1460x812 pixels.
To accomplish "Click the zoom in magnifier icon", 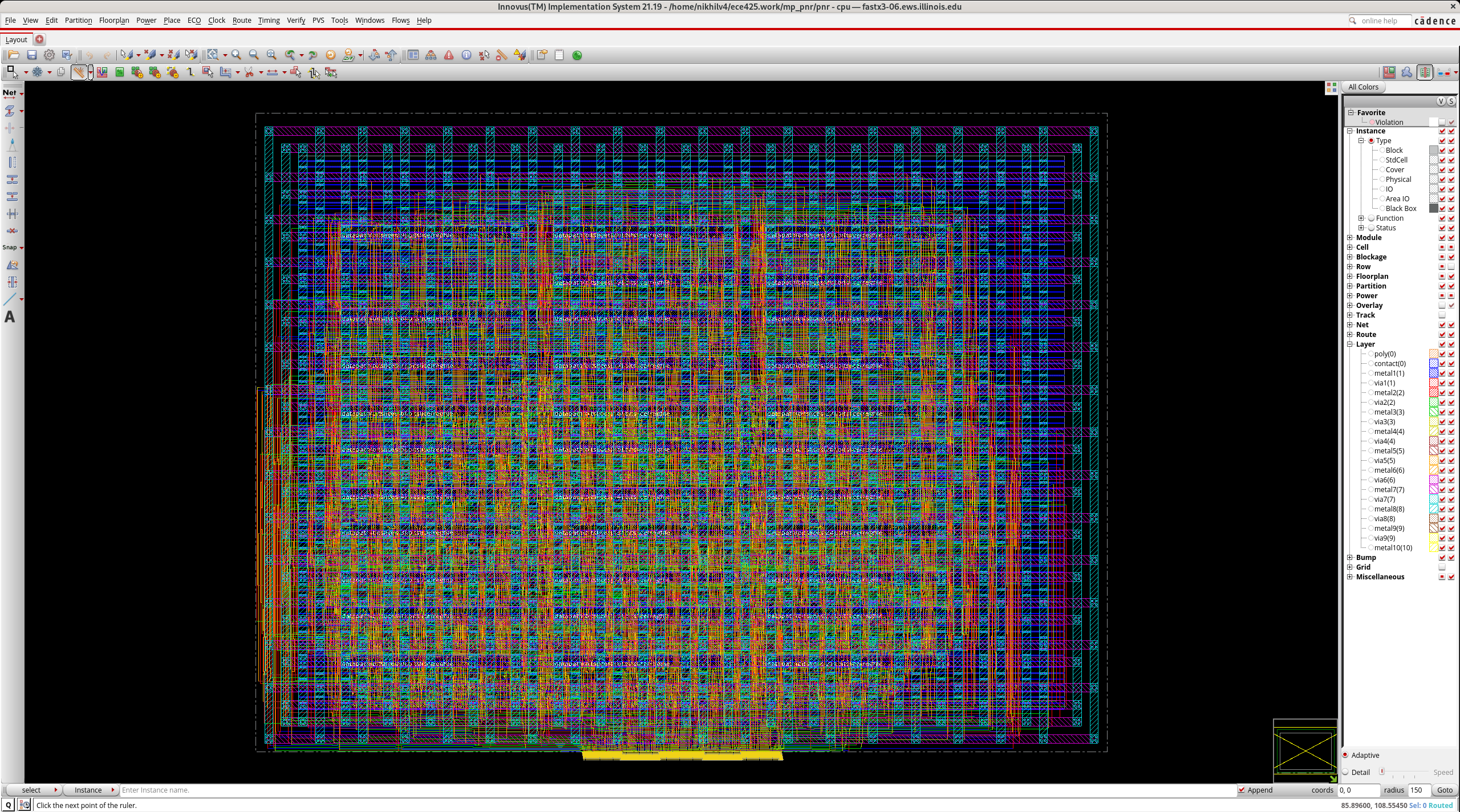I will point(236,55).
